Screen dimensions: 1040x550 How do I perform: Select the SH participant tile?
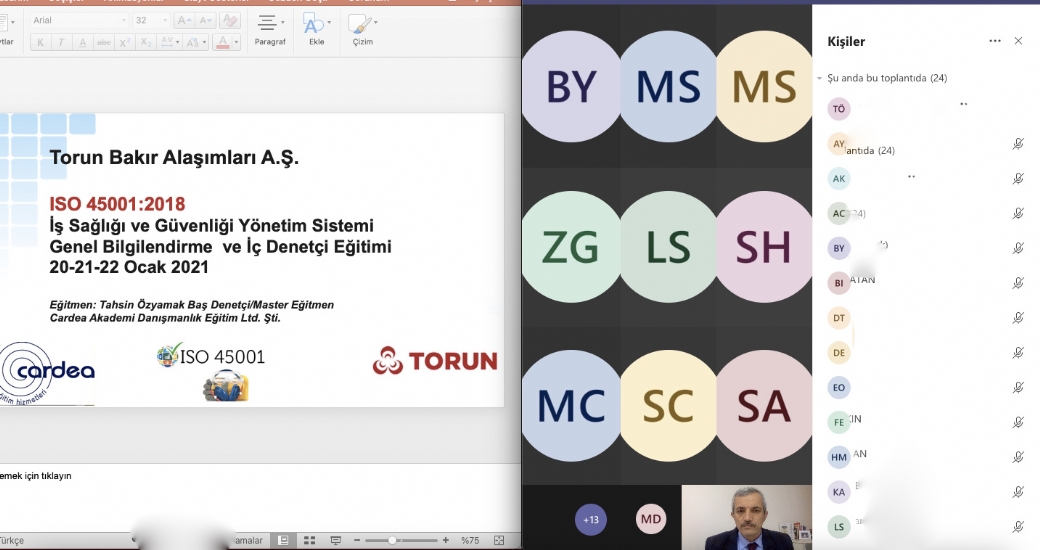764,247
